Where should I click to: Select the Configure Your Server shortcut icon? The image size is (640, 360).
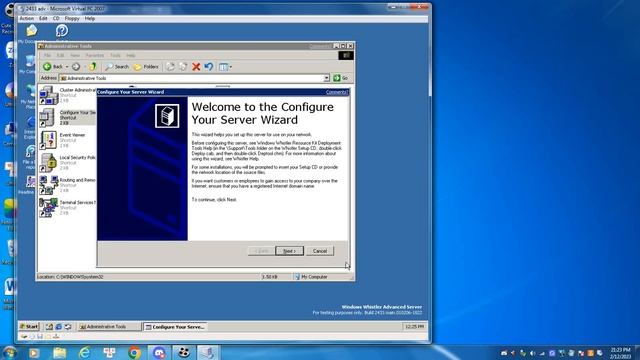[x=48, y=118]
